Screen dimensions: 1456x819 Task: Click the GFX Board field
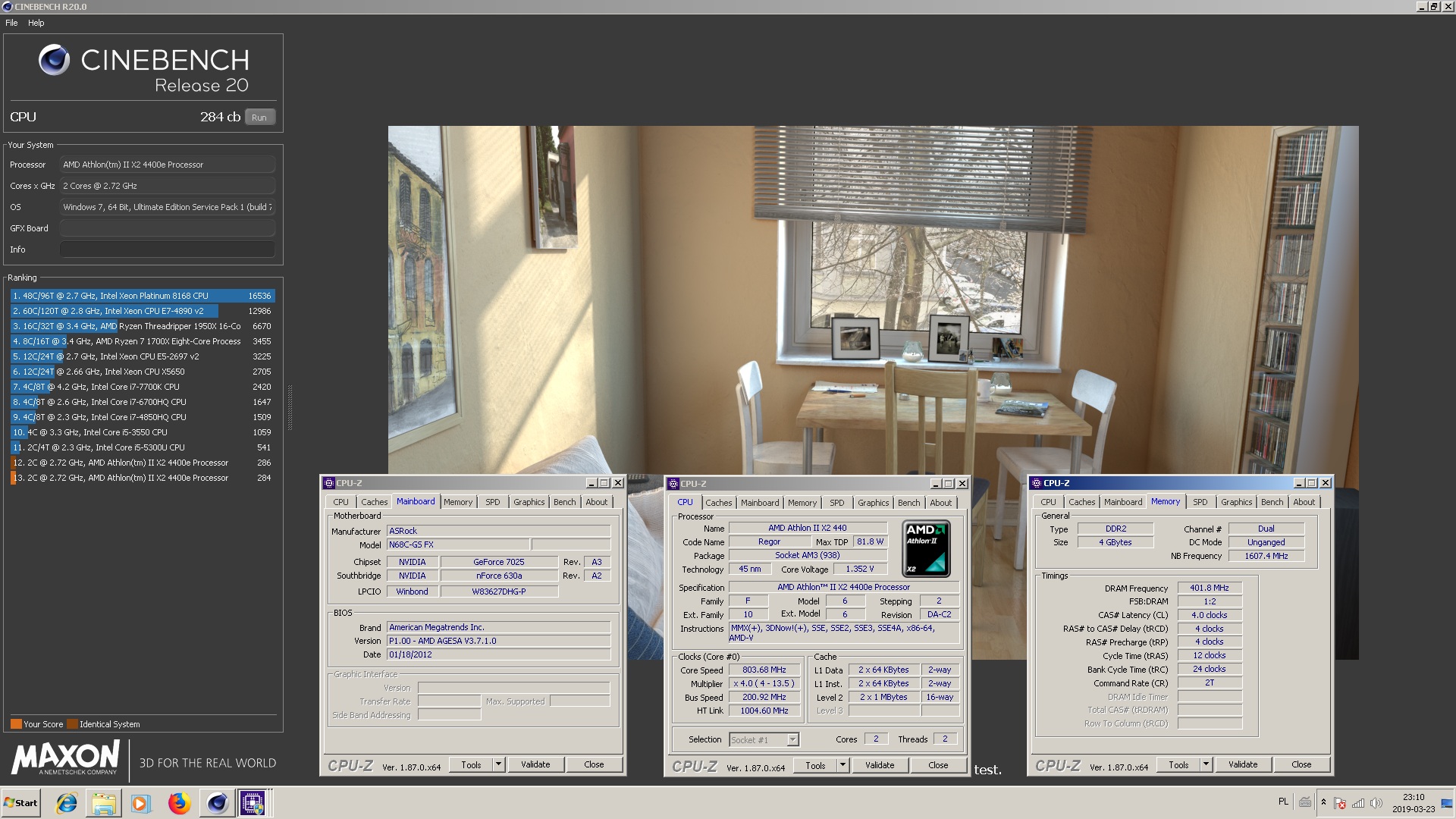pos(167,228)
